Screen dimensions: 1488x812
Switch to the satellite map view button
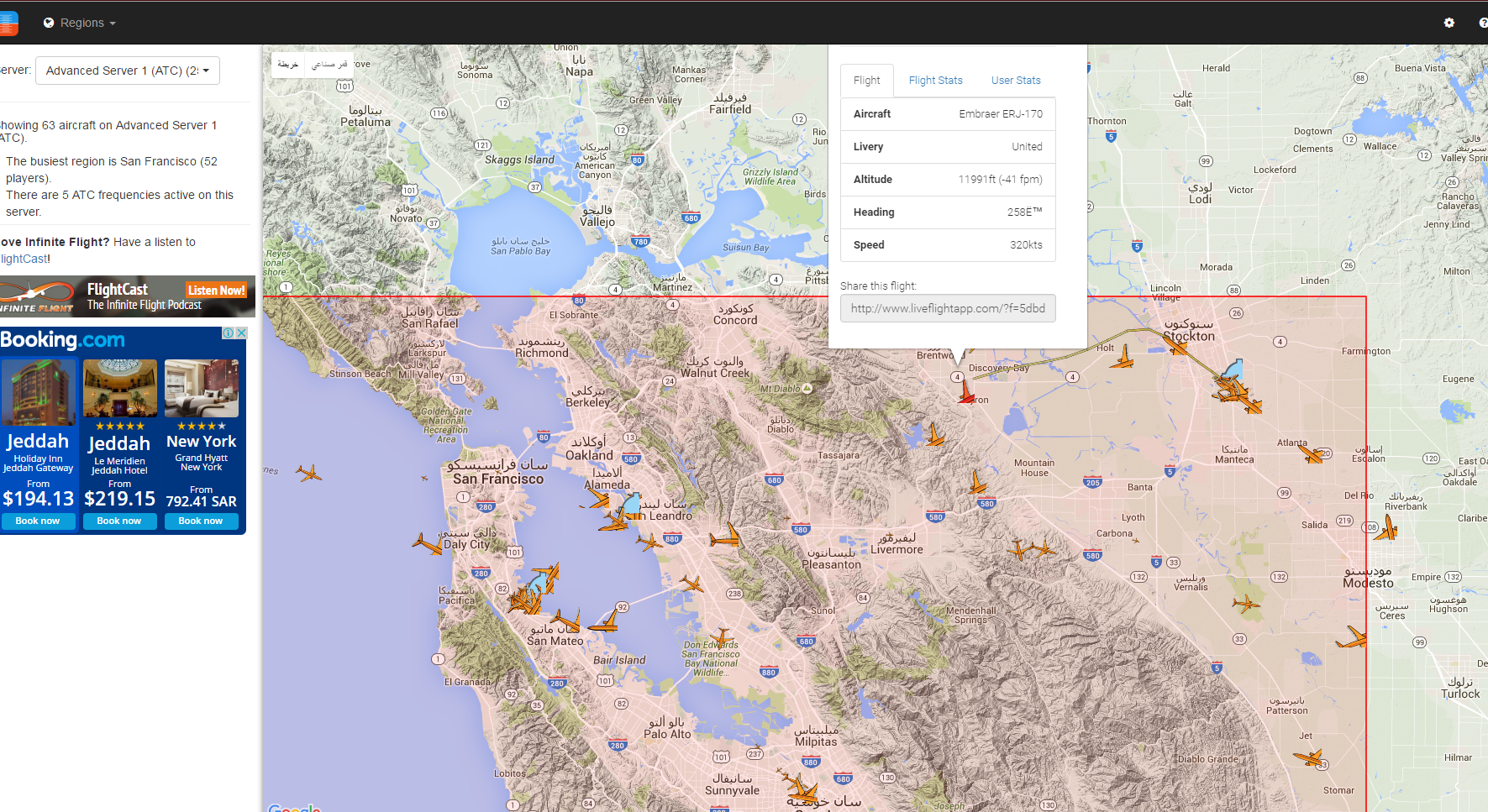[x=329, y=65]
